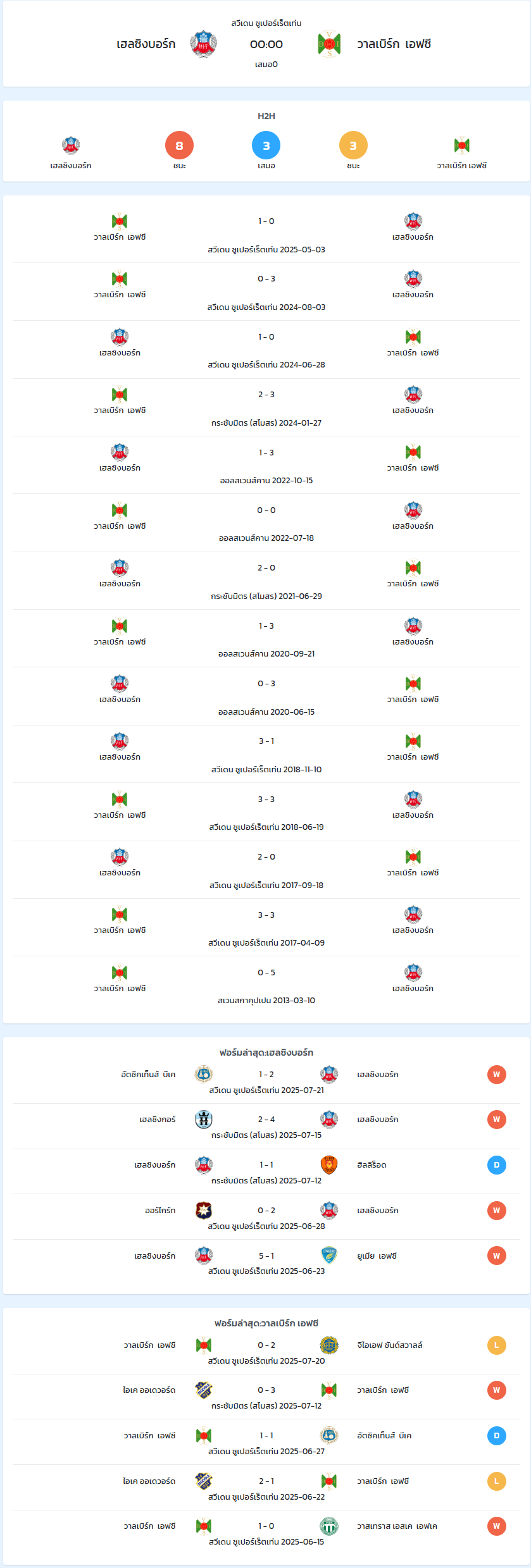Viewport: 531px width, 1568px height.
Task: Open the อัตซิคเท็นส์ บีเค club logo in เฮลซิงบอร์ก form
Action: click(204, 1074)
